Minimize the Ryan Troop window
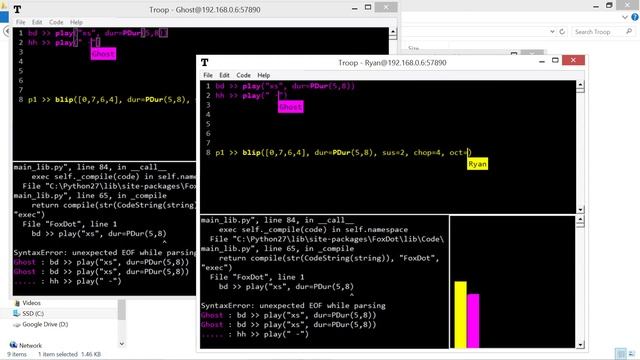The height and width of the screenshot is (360, 640). tap(542, 61)
